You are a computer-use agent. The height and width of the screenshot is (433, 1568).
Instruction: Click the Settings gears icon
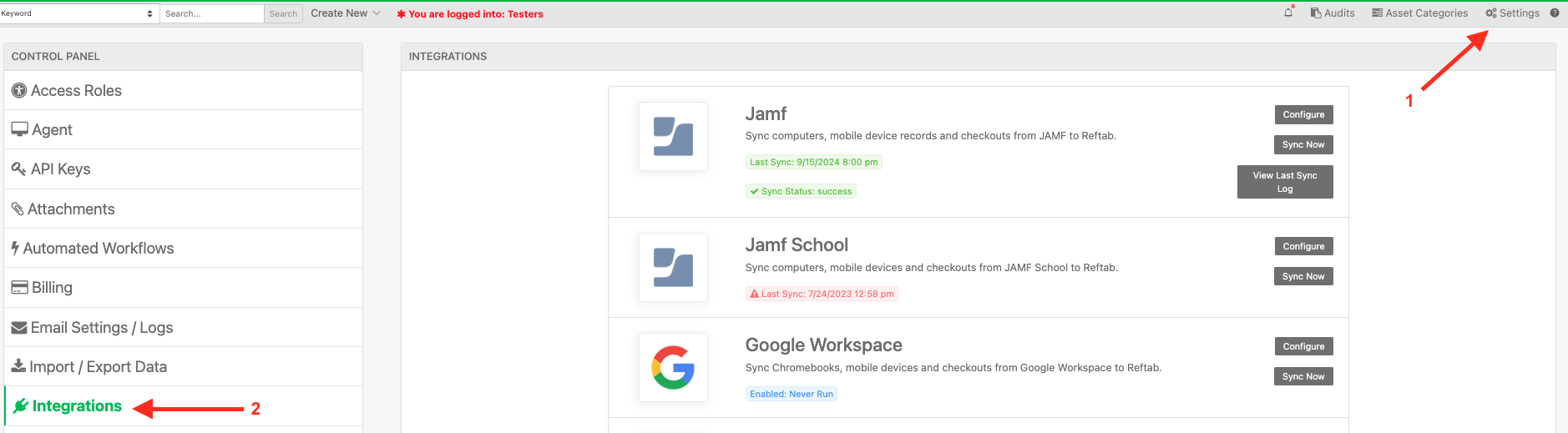pos(1491,13)
